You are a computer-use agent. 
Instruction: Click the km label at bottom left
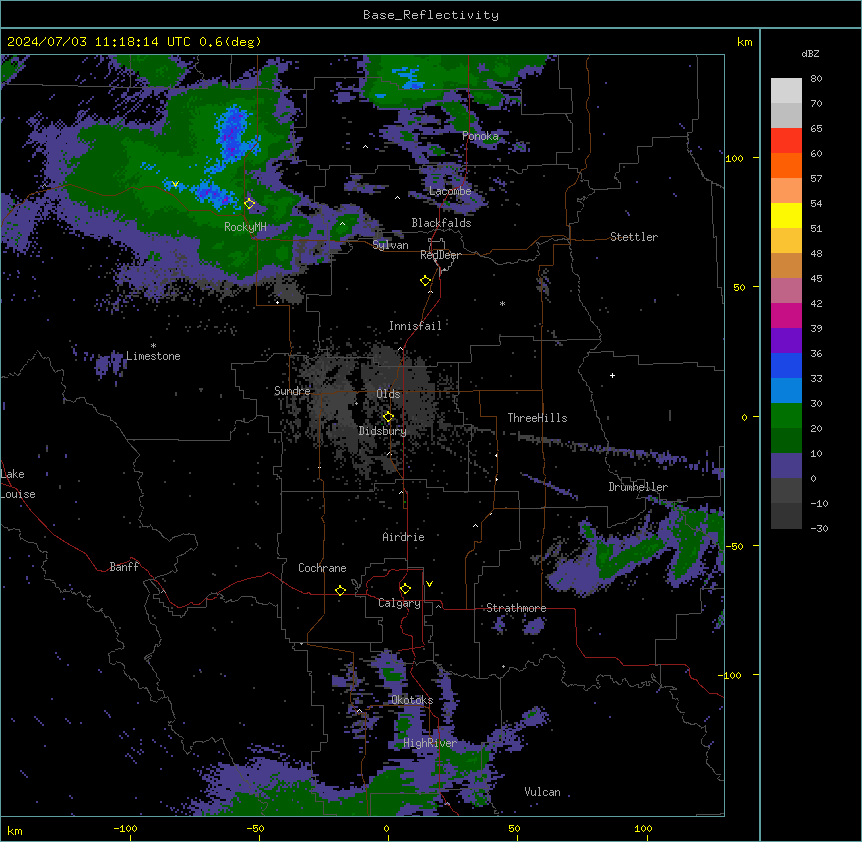tap(15, 830)
